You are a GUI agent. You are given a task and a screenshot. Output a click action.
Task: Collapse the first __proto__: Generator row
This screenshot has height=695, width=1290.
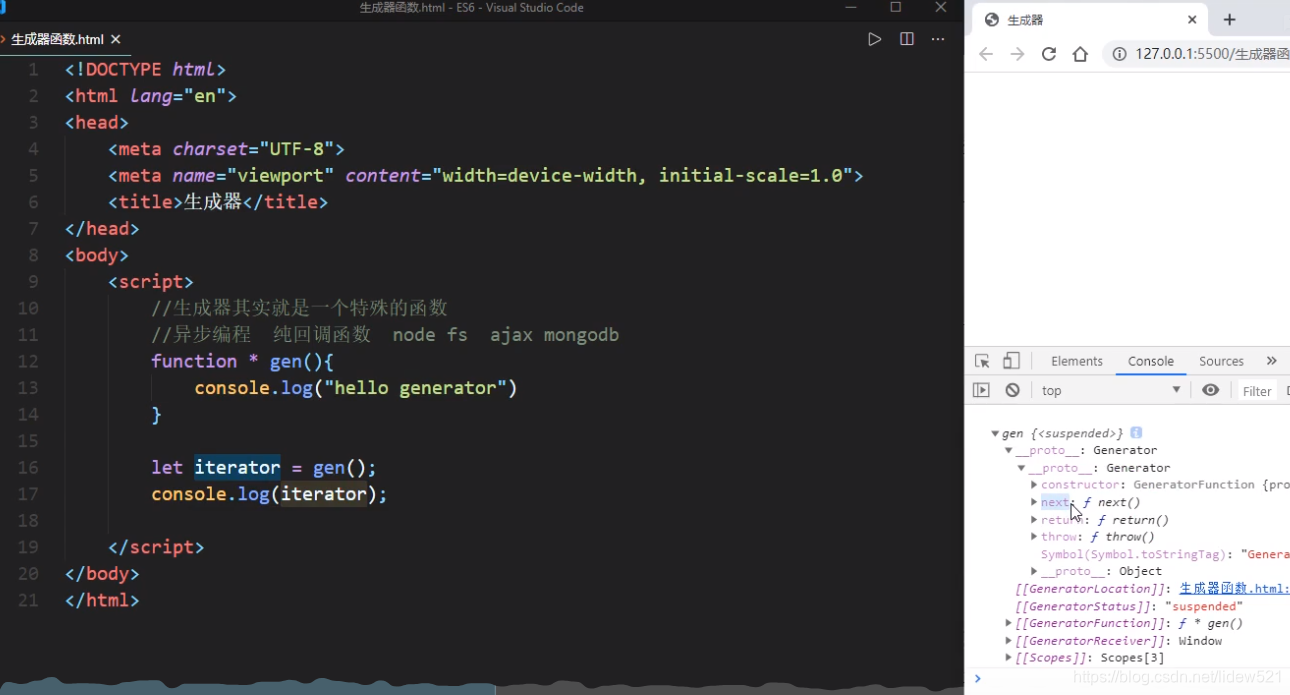point(1008,451)
